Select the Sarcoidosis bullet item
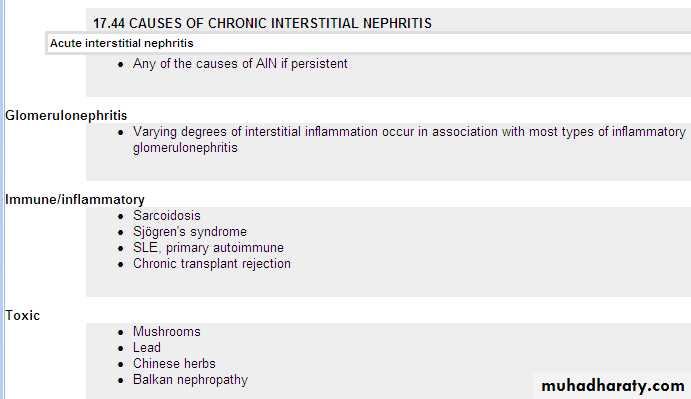 tap(167, 216)
